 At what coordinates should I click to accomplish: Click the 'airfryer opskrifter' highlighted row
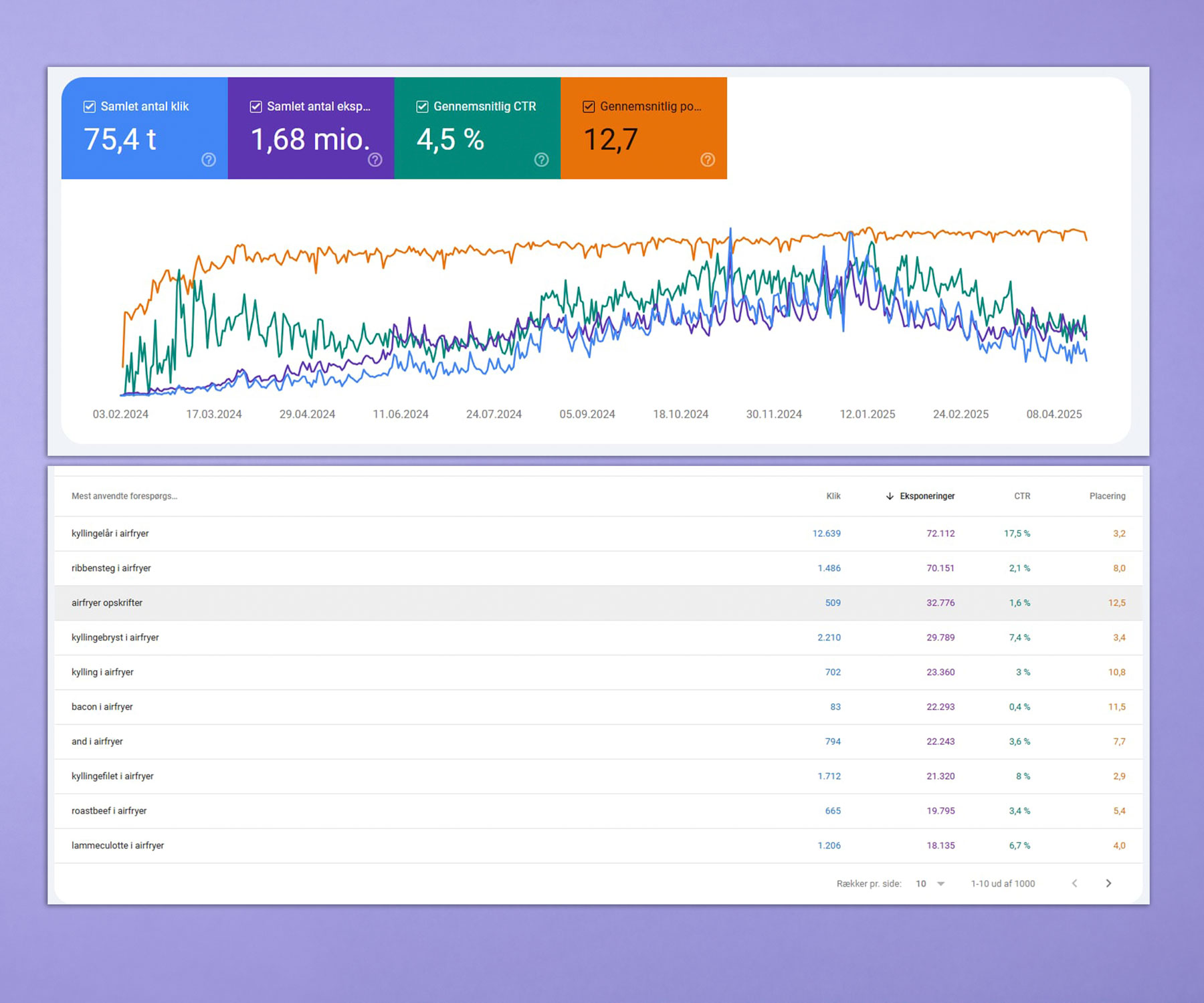(x=107, y=603)
